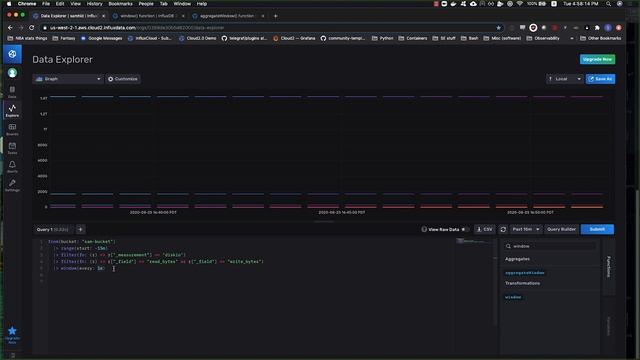The height and width of the screenshot is (360, 640).
Task: Click the Save As button
Action: point(600,79)
